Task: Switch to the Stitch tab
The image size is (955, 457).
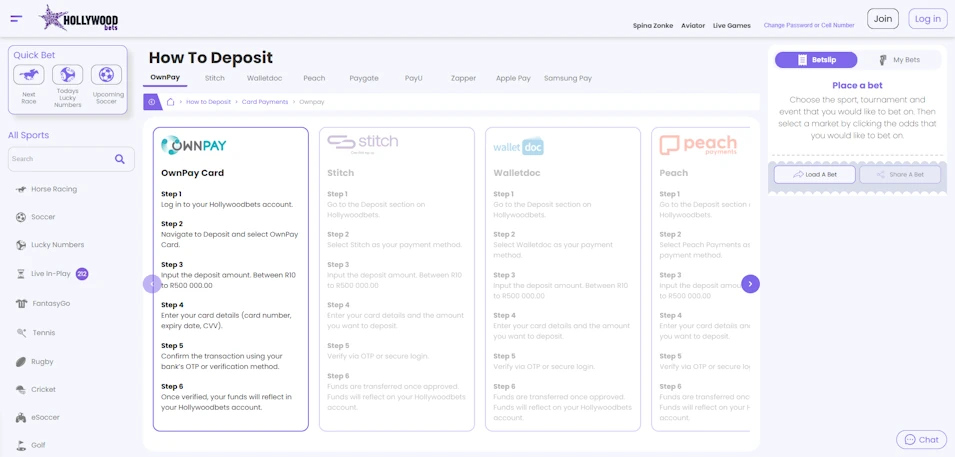Action: tap(215, 78)
